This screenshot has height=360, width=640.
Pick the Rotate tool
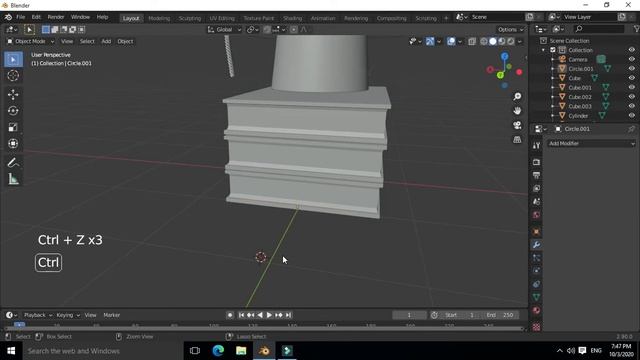13,111
